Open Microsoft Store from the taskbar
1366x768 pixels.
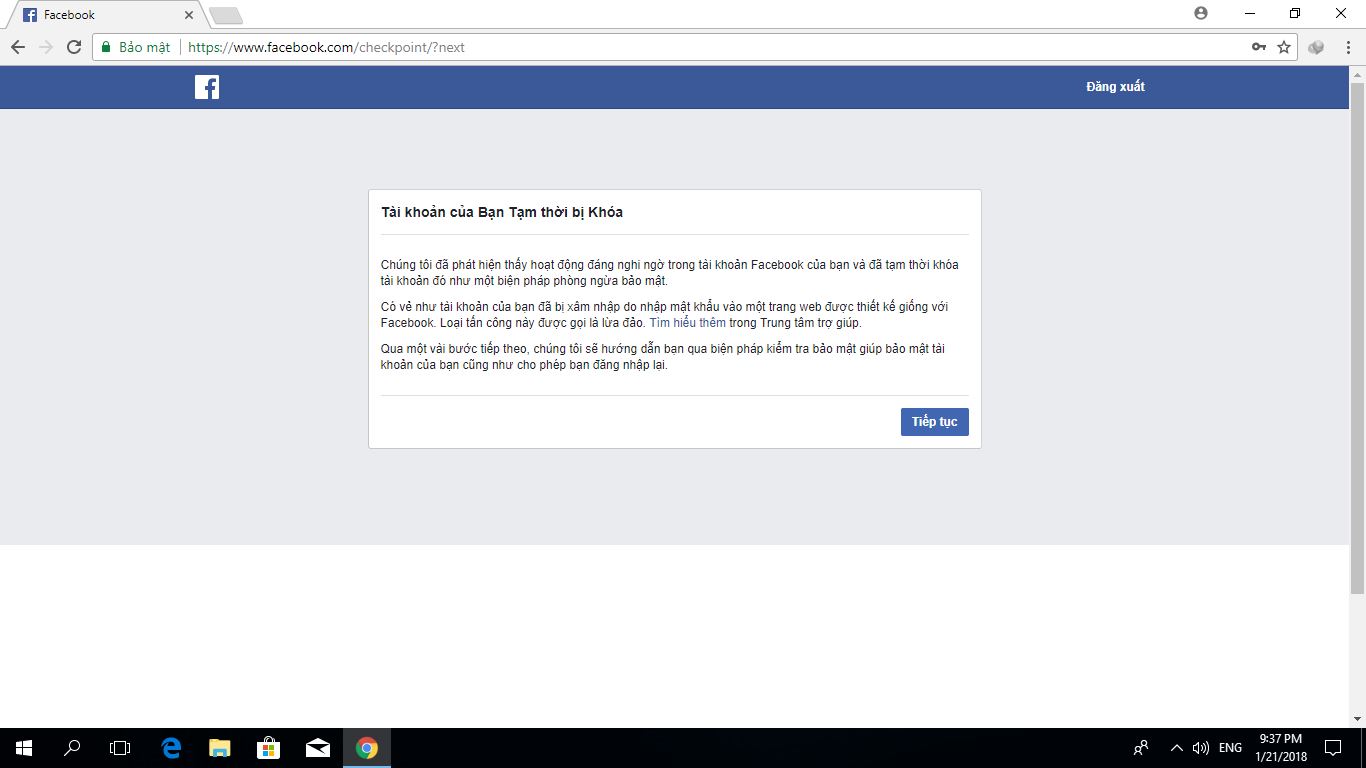click(x=268, y=748)
